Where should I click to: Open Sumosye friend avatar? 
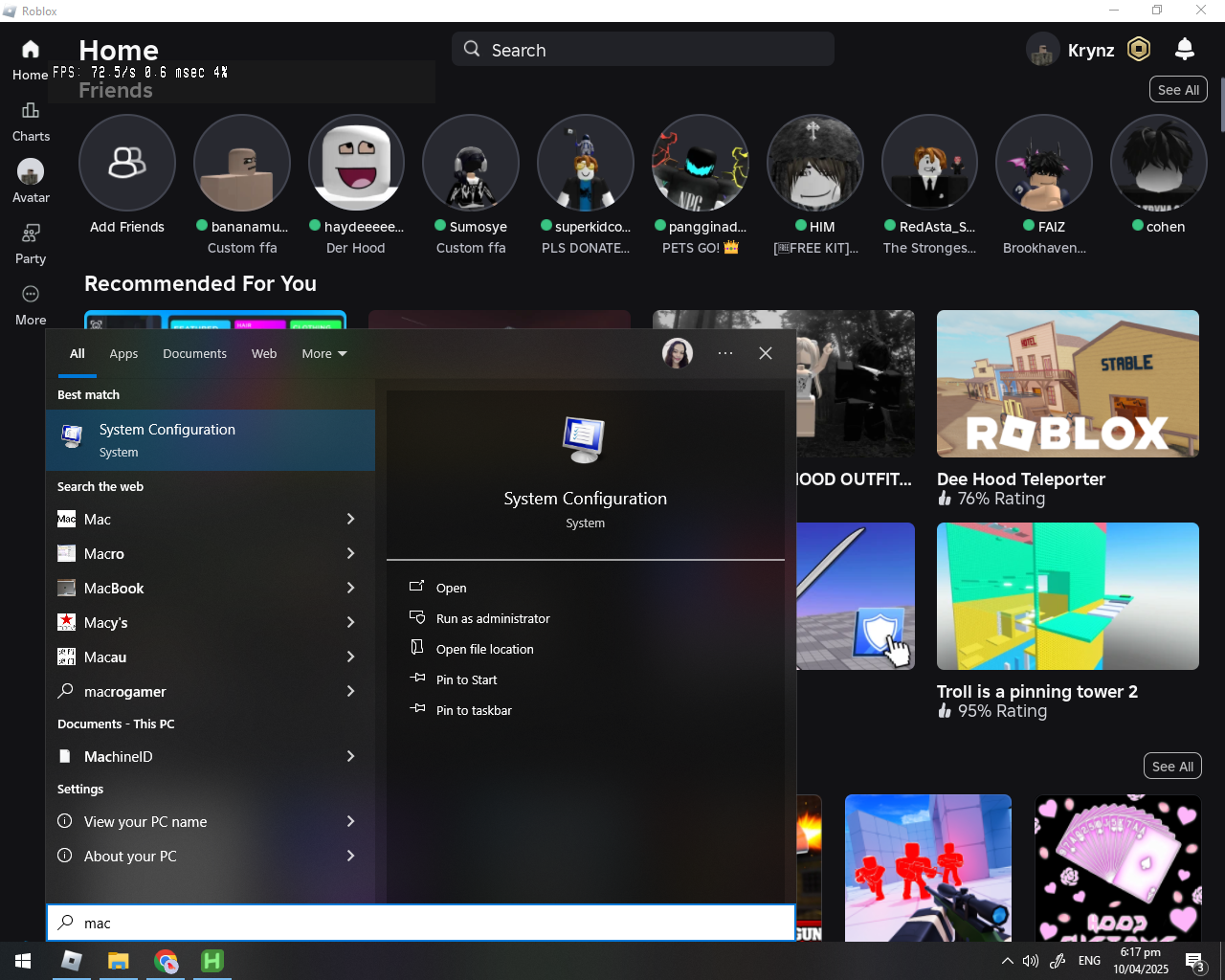pyautogui.click(x=471, y=163)
